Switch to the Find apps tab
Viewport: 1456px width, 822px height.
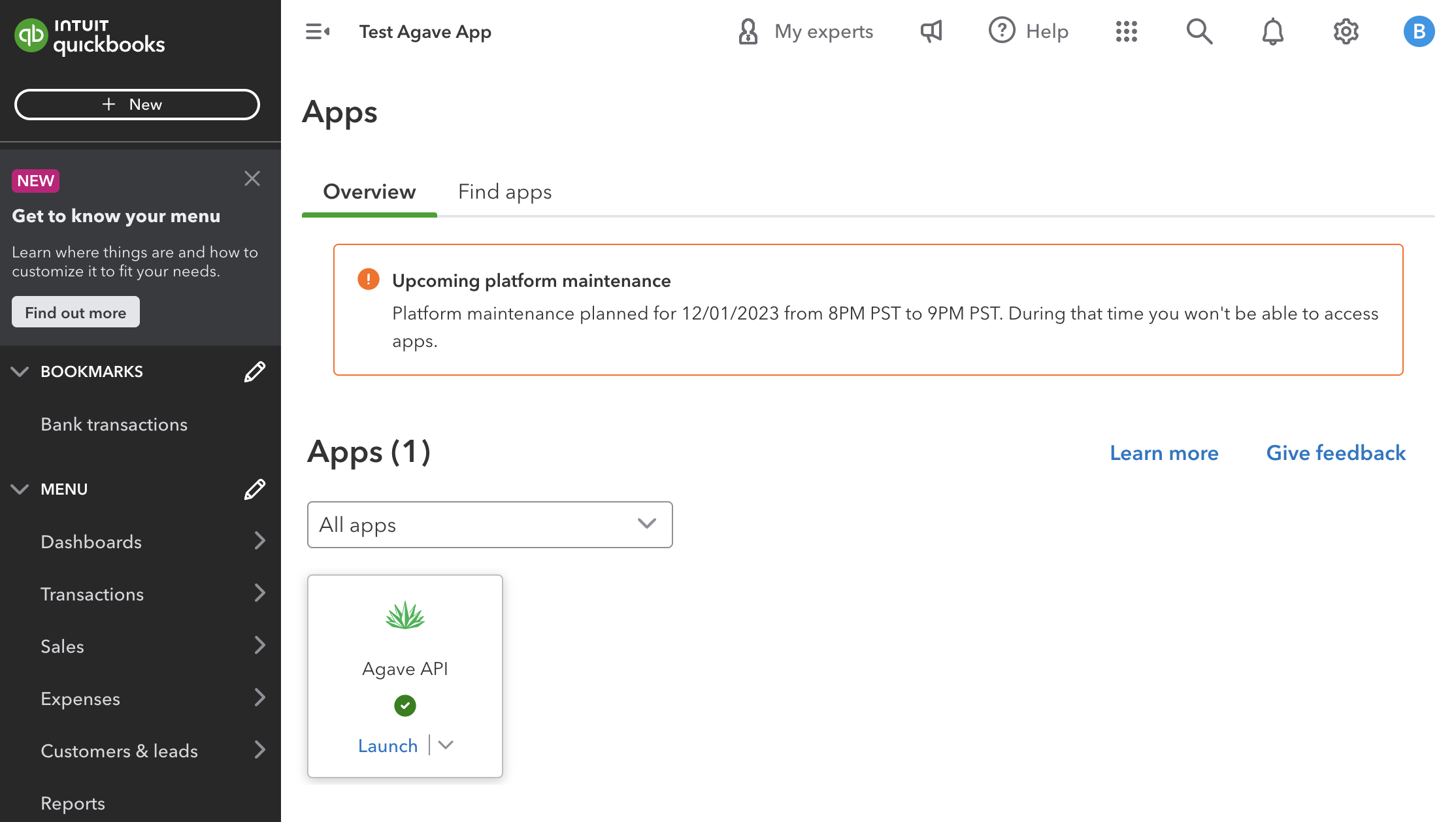click(505, 191)
